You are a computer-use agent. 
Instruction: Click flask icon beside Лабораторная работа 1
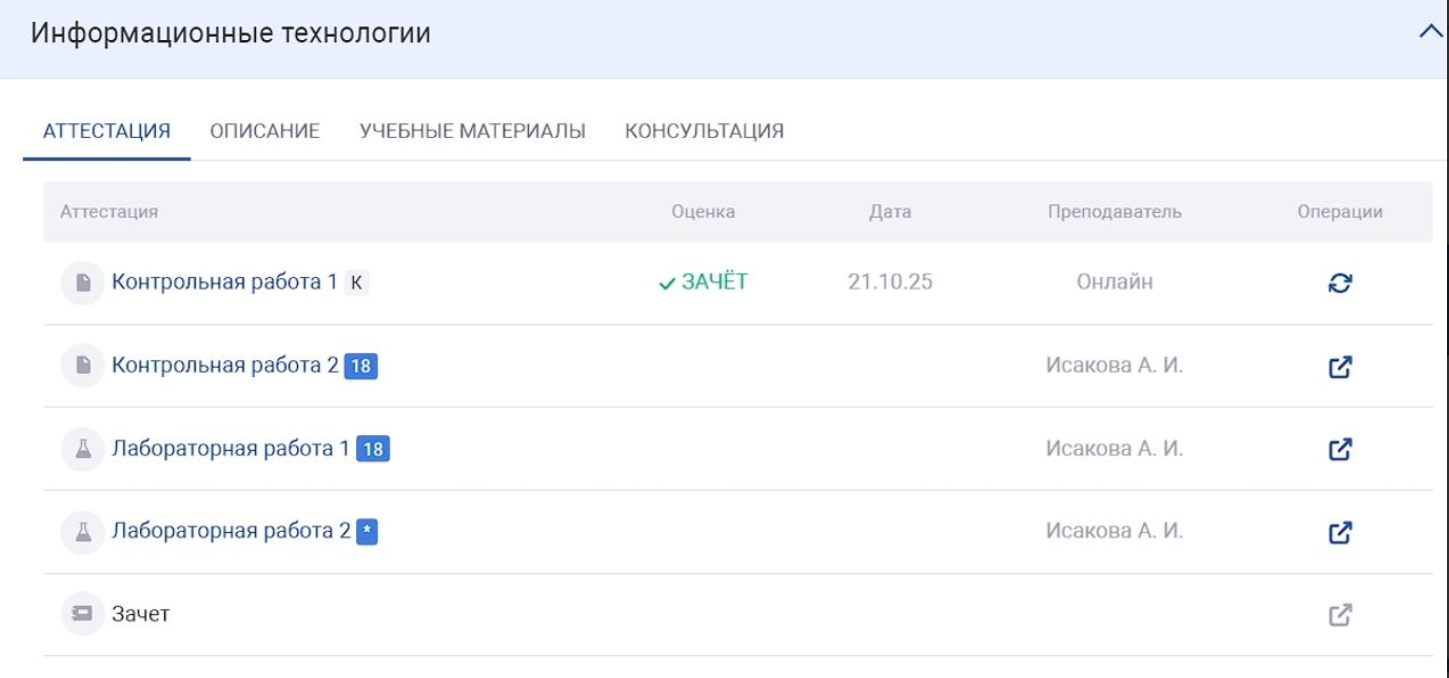tap(84, 450)
